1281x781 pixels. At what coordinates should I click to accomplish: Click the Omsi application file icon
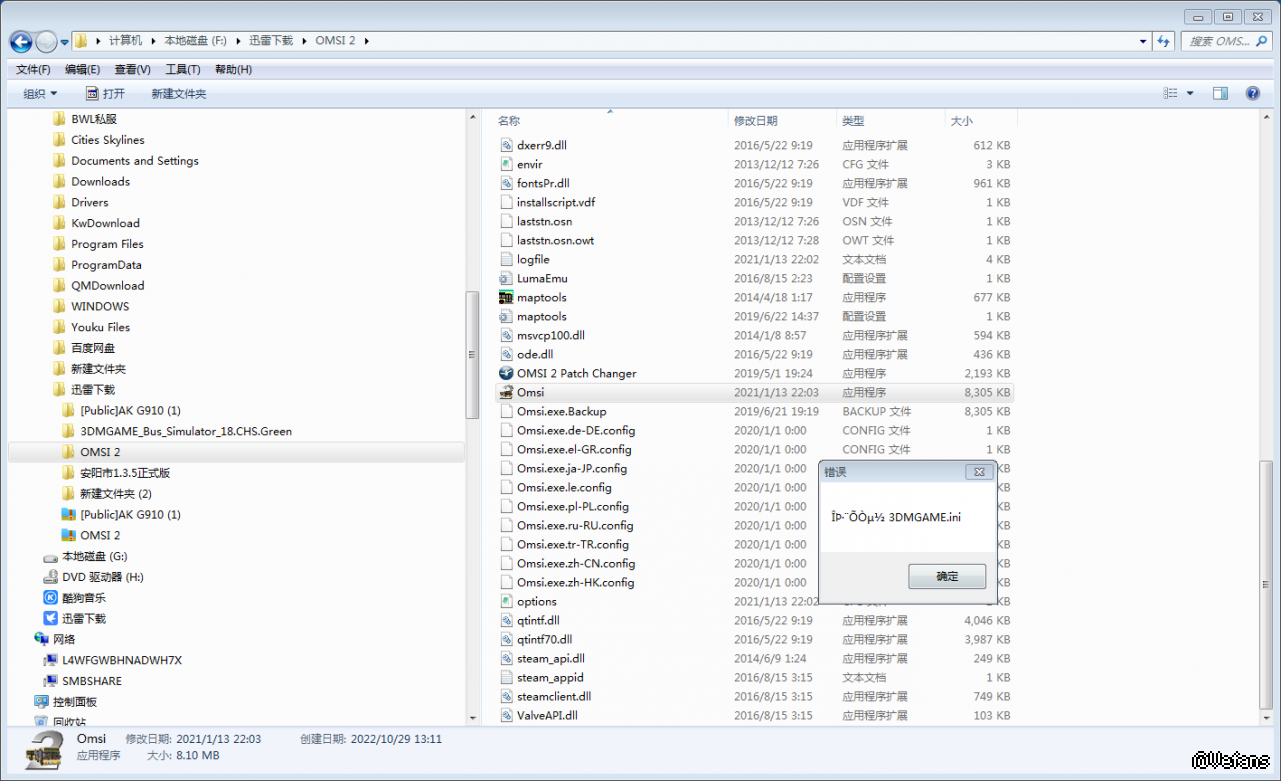(x=506, y=392)
